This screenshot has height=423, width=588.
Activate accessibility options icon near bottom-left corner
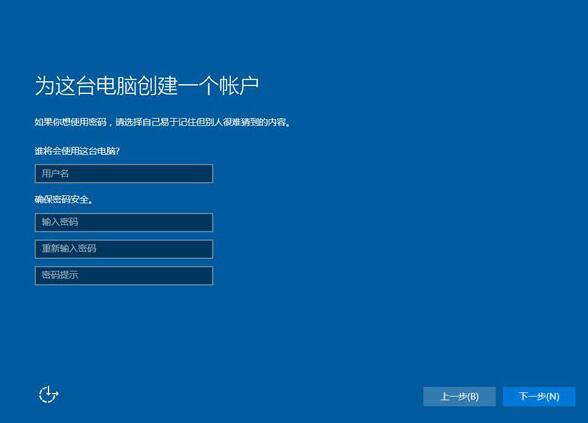click(49, 394)
